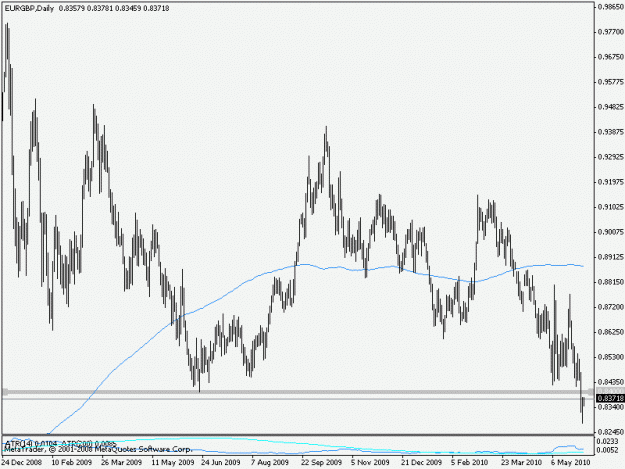
Task: Click the 26 Mar 2009 date label
Action: [122, 463]
